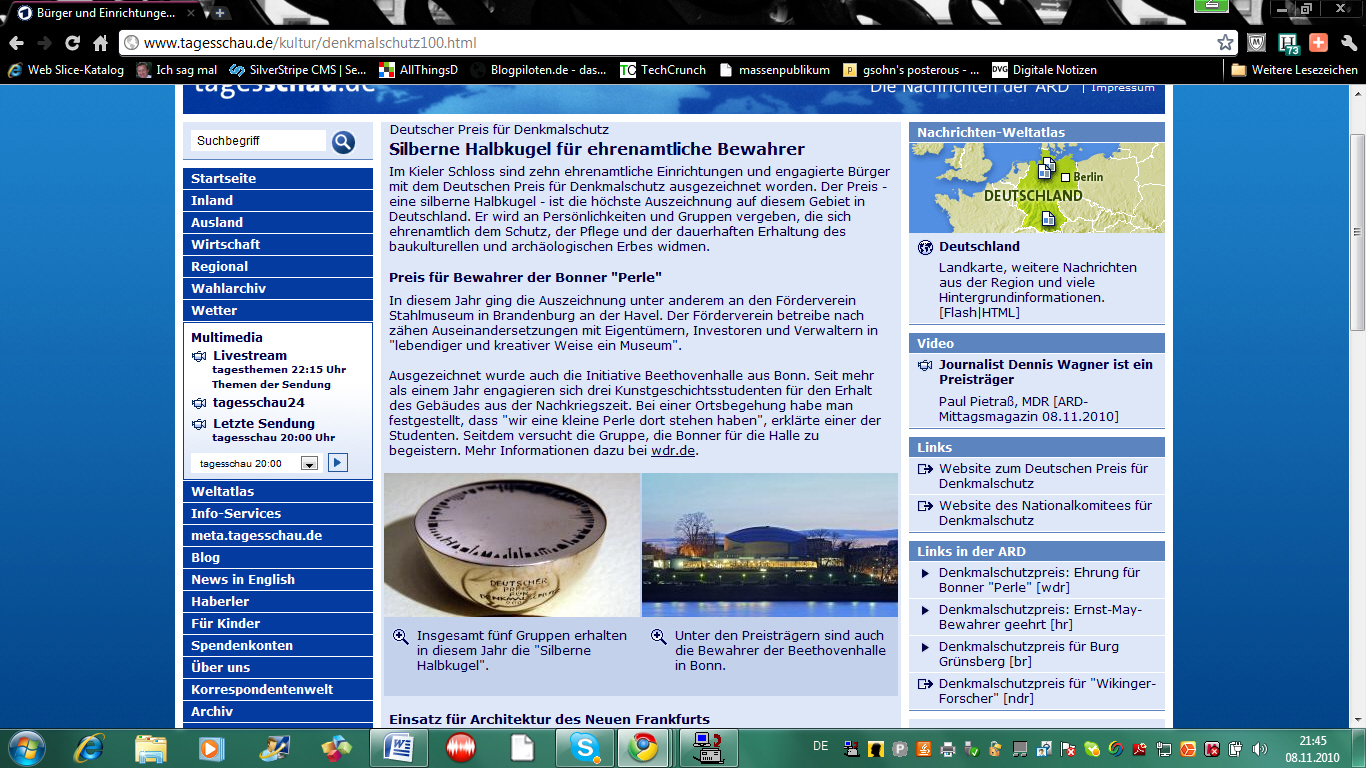Image resolution: width=1366 pixels, height=768 pixels.
Task: Play the selected tagesschau 20:00 broadcast
Action: 338,462
